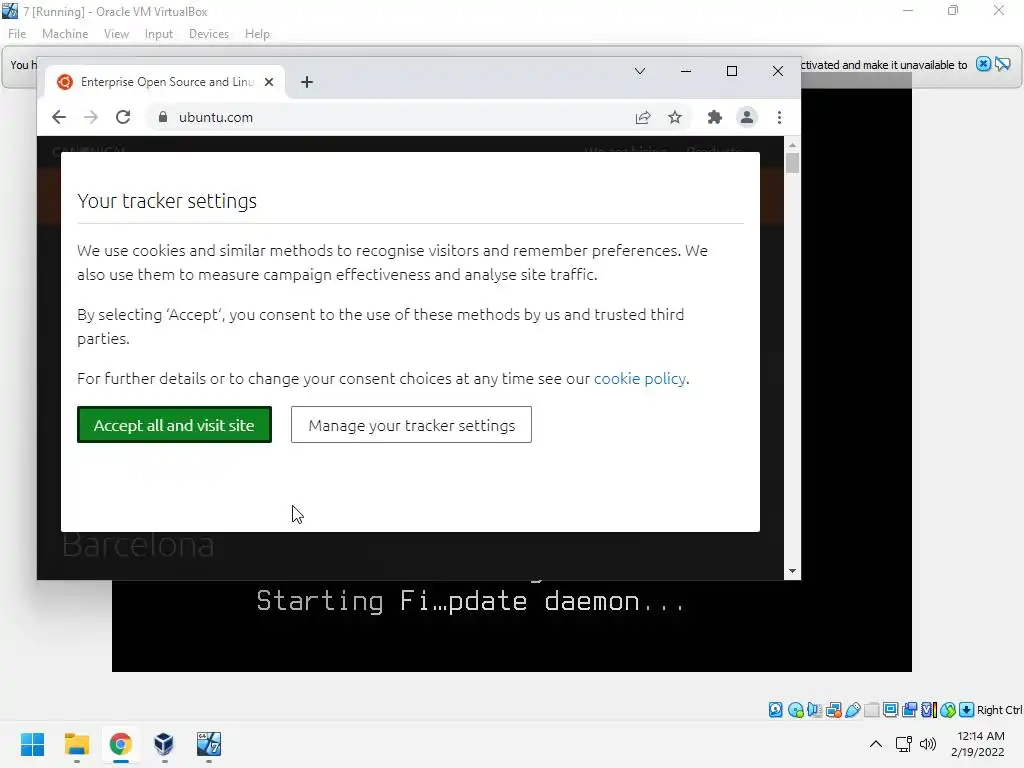Click the network tray icon
The height and width of the screenshot is (768, 1024).
[904, 744]
